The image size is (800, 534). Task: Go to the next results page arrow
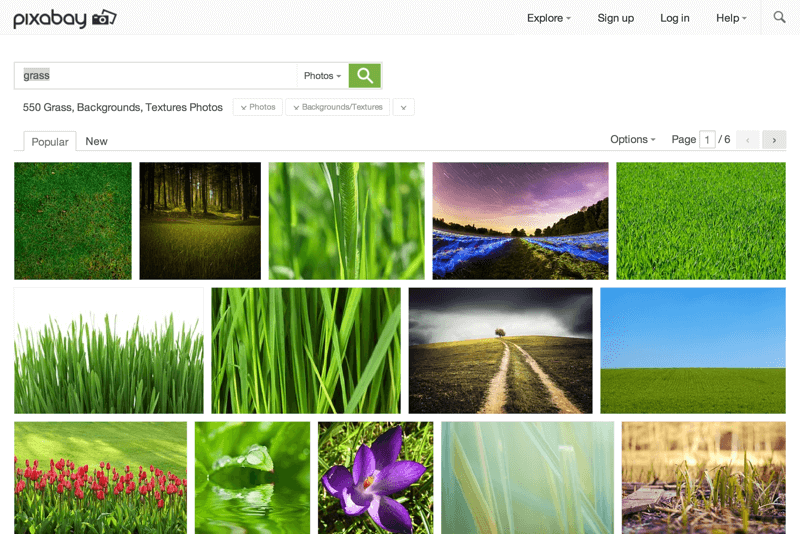pyautogui.click(x=774, y=140)
